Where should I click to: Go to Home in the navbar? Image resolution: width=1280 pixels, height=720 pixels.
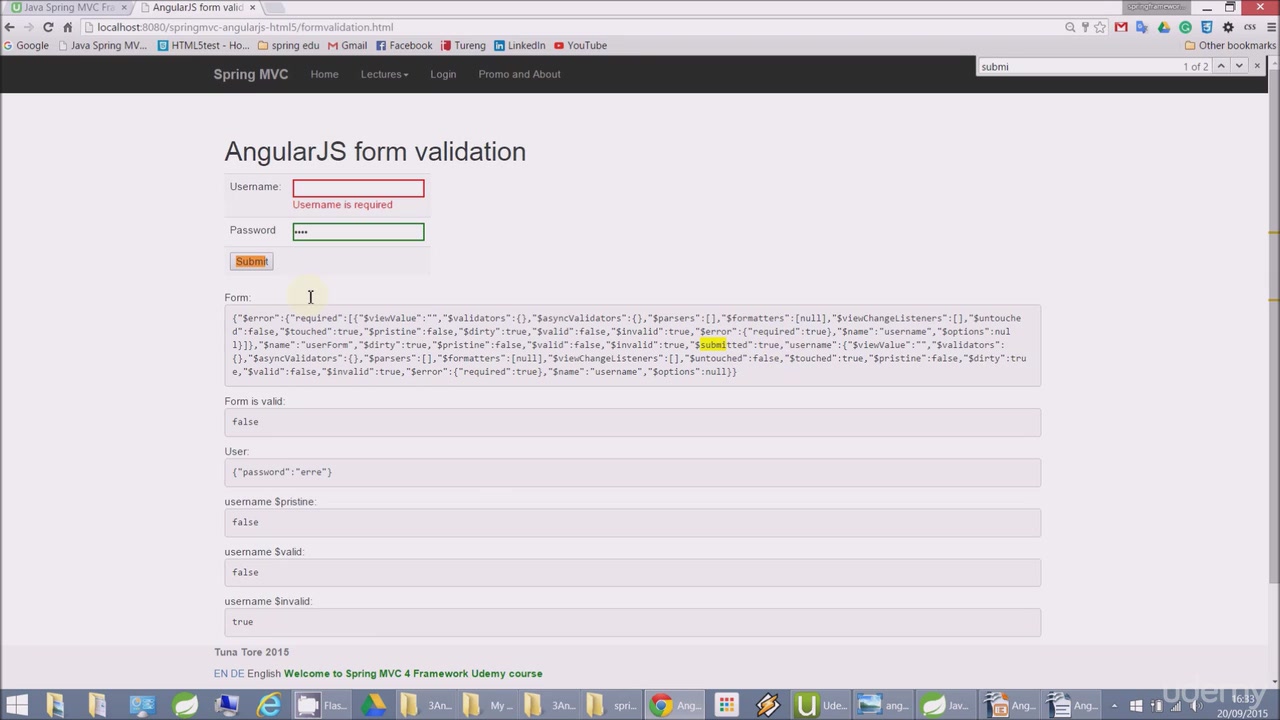point(324,74)
